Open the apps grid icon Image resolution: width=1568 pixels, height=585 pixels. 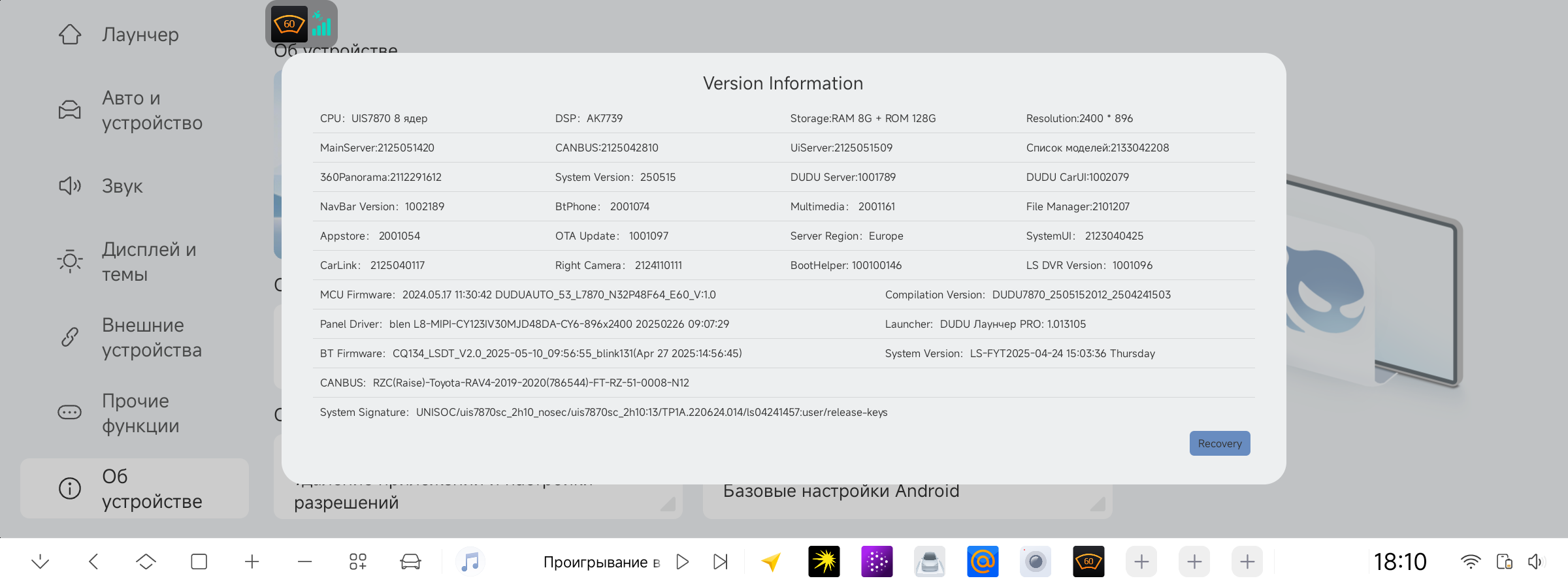click(357, 561)
